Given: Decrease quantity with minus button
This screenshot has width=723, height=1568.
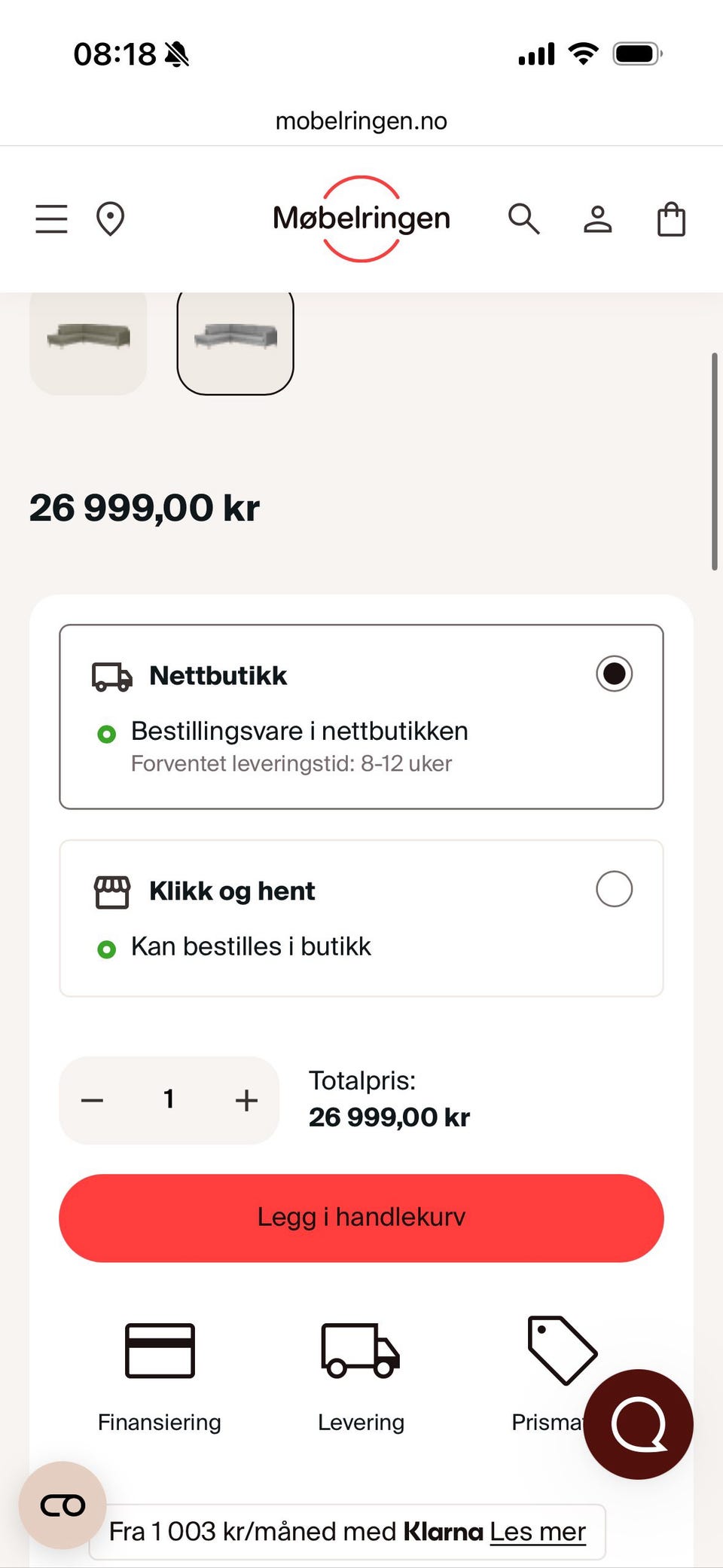Looking at the screenshot, I should 93,1100.
